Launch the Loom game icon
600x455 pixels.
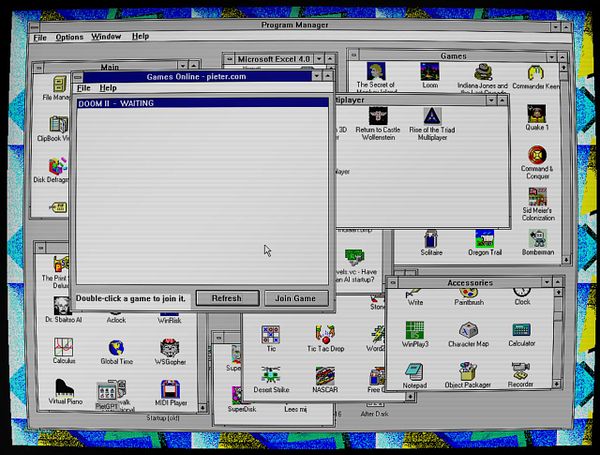430,72
